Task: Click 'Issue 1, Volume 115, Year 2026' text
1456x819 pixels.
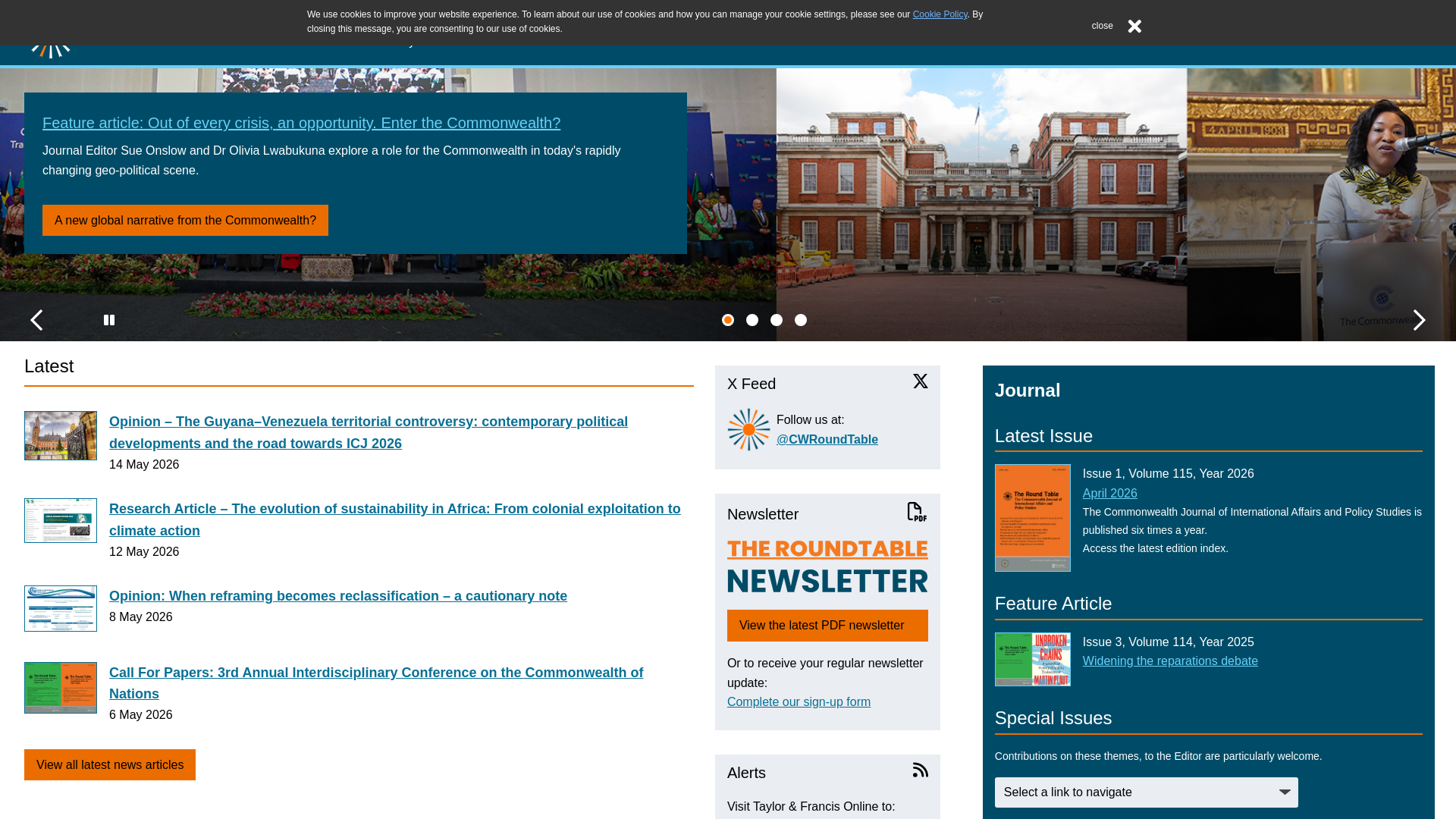Action: [1168, 474]
